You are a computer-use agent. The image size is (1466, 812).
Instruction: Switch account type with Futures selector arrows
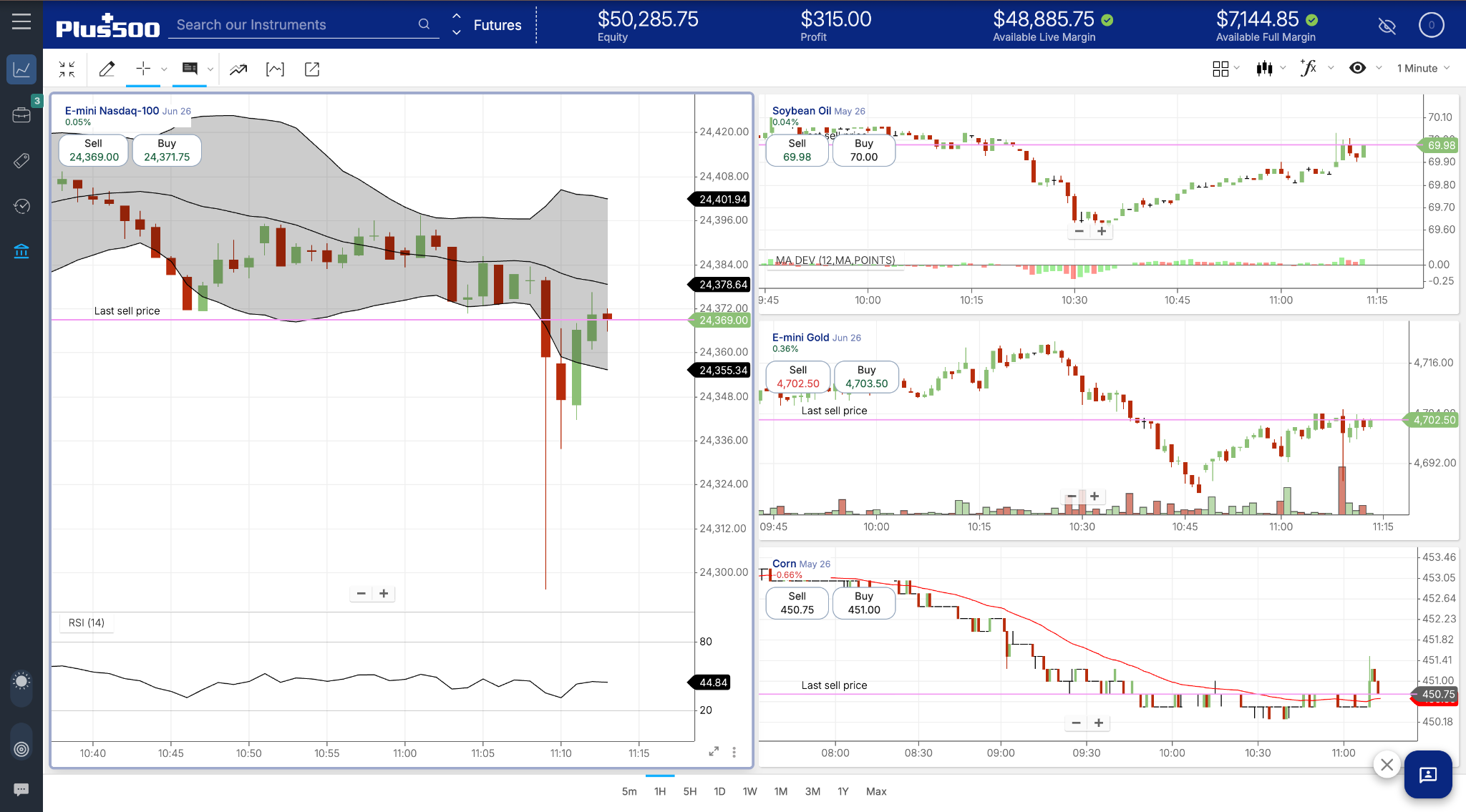click(456, 24)
